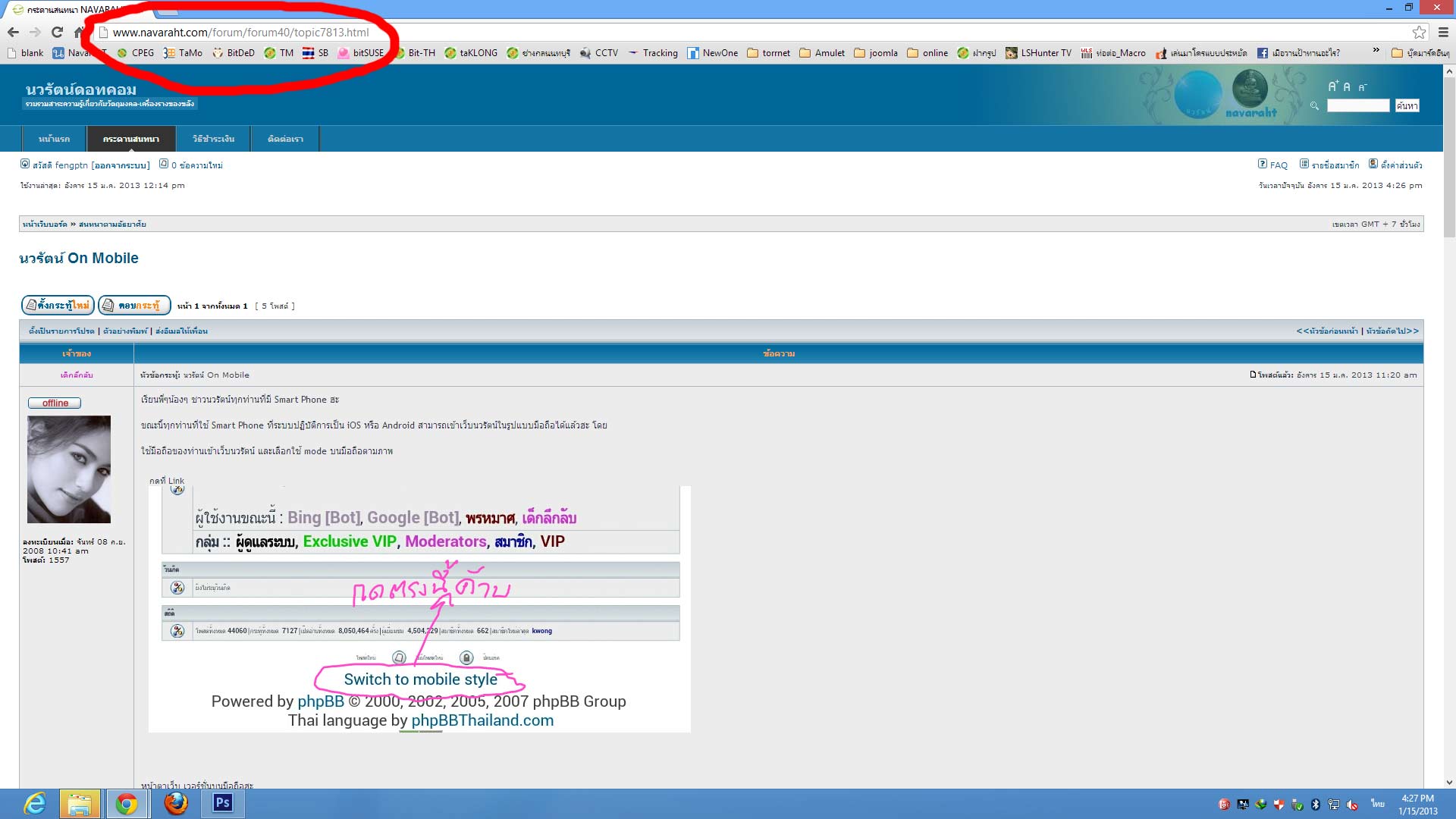Select the กระดานสนทนา navigation tab
Image resolution: width=1456 pixels, height=819 pixels.
[x=131, y=139]
